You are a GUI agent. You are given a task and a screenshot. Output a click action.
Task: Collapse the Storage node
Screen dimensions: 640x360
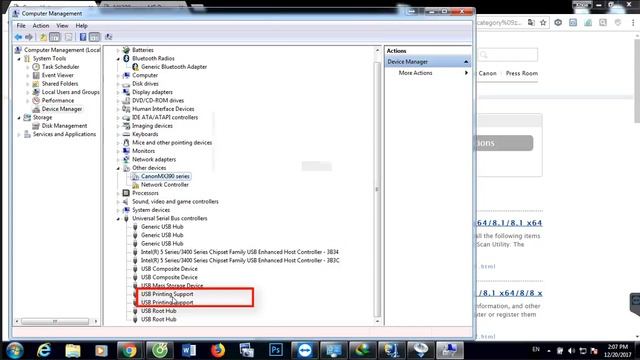(19, 118)
